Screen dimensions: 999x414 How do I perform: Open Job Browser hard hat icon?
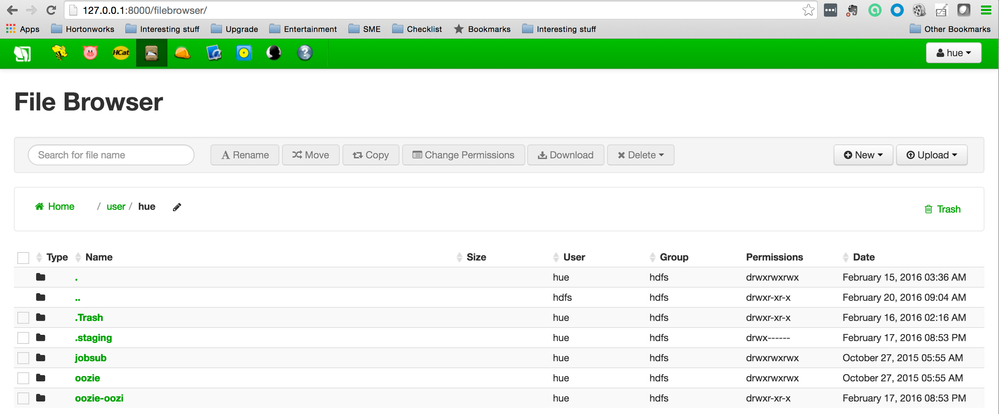pos(182,53)
